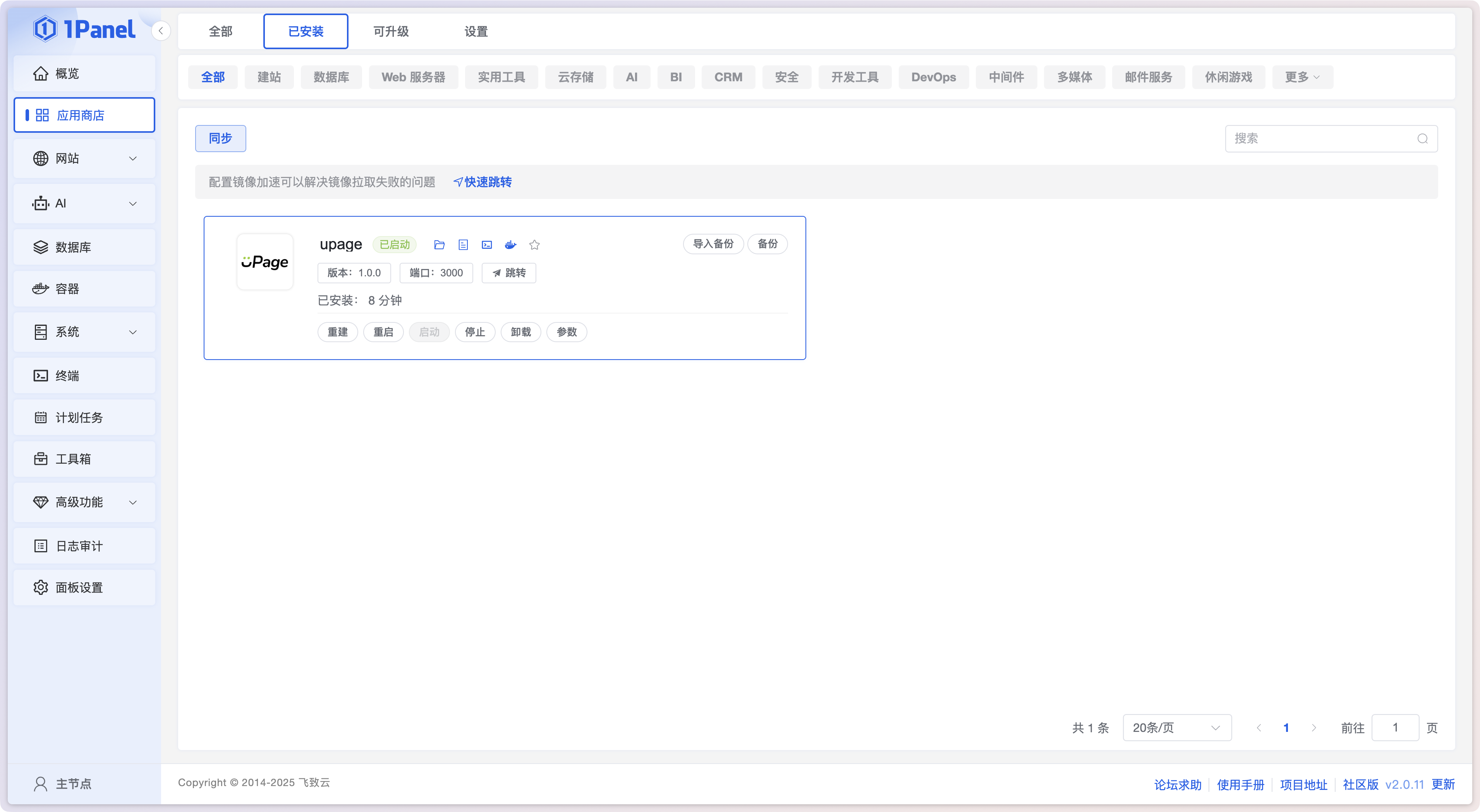Click the 停止 button for upage

(475, 332)
